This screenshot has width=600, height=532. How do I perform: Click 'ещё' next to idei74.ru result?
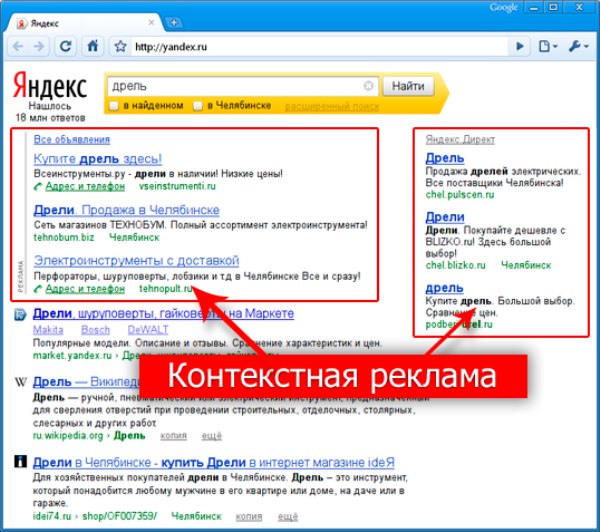click(288, 517)
